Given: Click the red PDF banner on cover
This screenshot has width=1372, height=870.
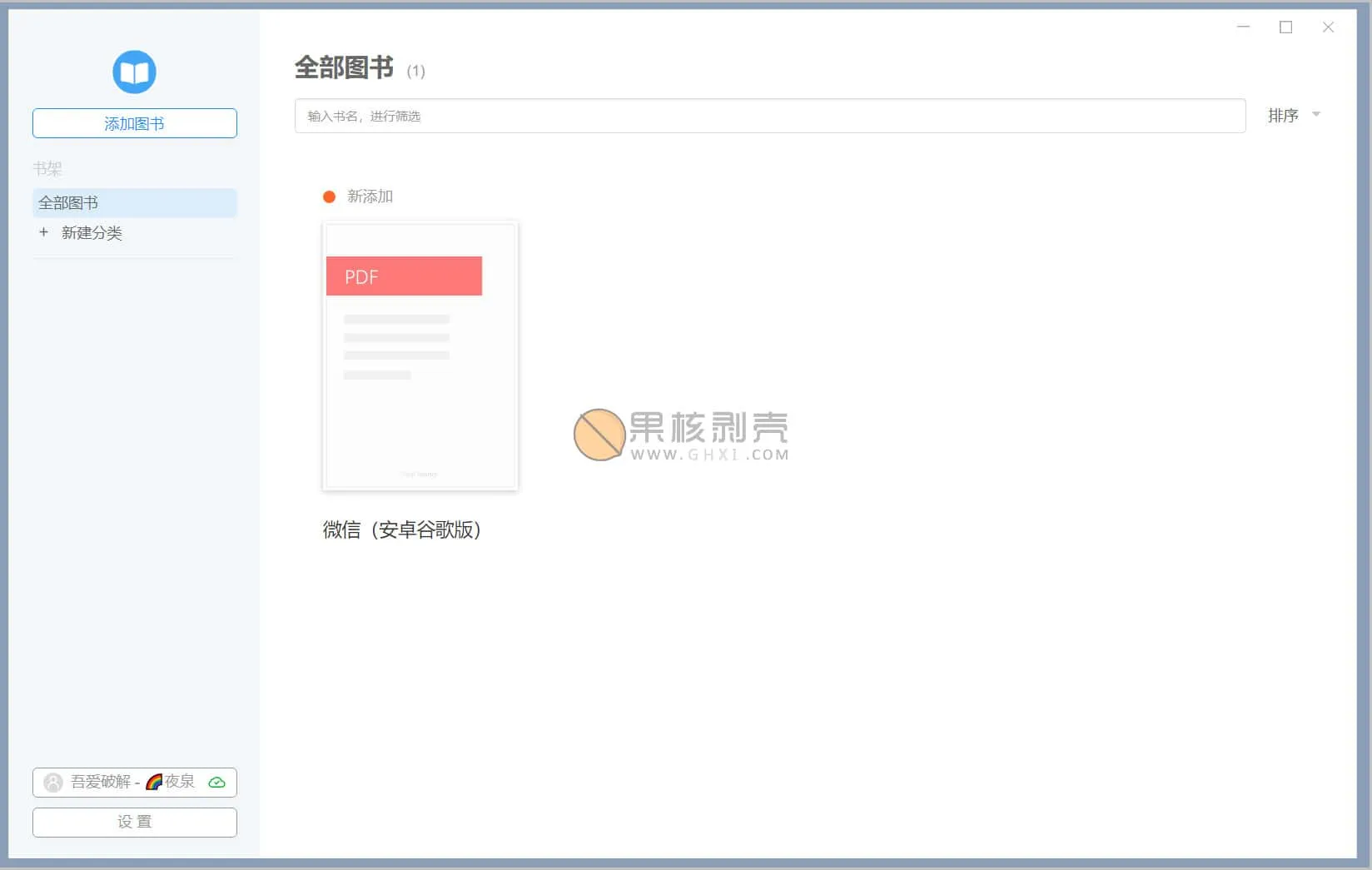Looking at the screenshot, I should [404, 276].
